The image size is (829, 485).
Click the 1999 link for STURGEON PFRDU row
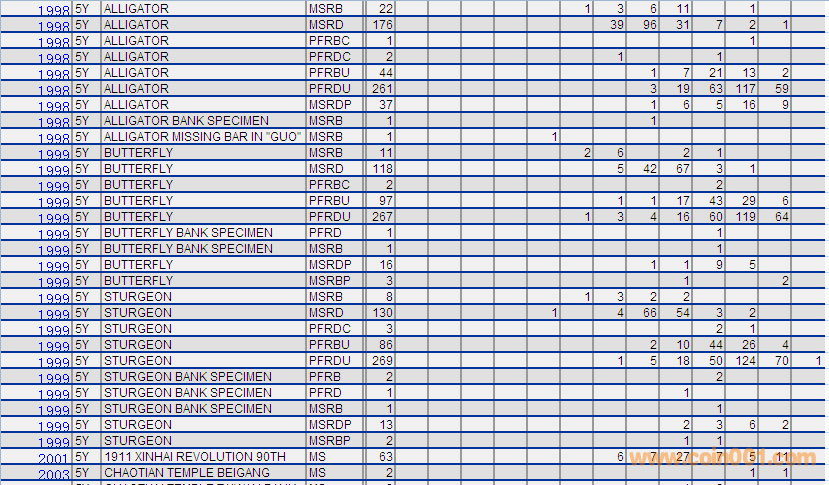[54, 363]
